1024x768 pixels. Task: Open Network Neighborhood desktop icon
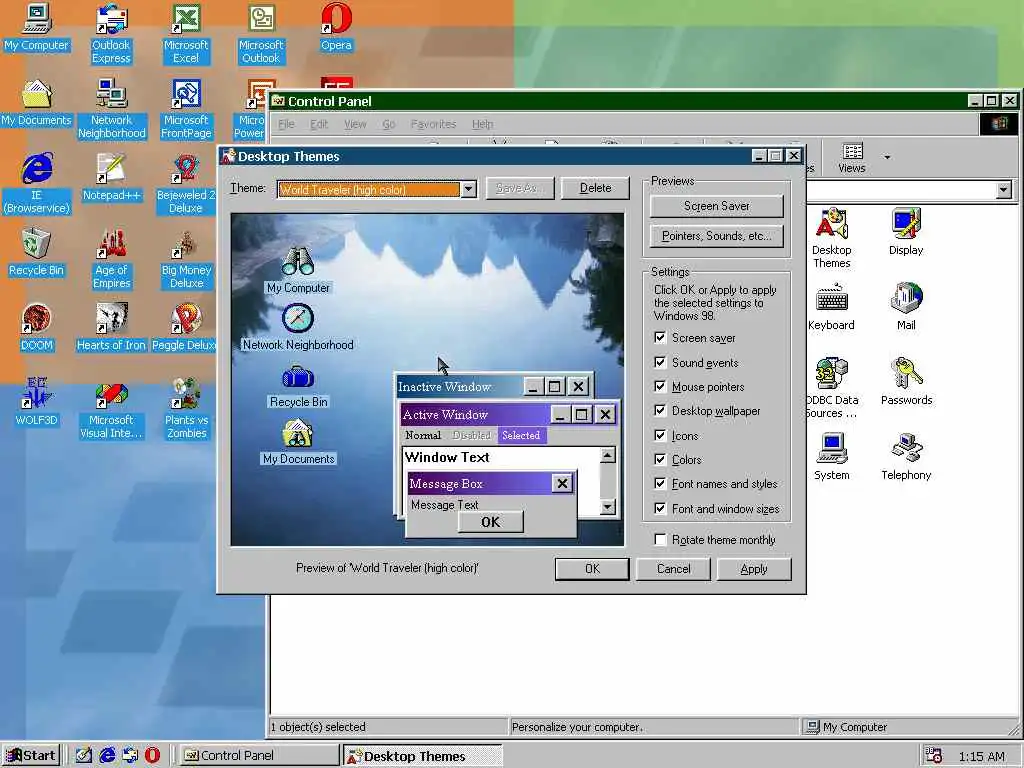[x=112, y=109]
